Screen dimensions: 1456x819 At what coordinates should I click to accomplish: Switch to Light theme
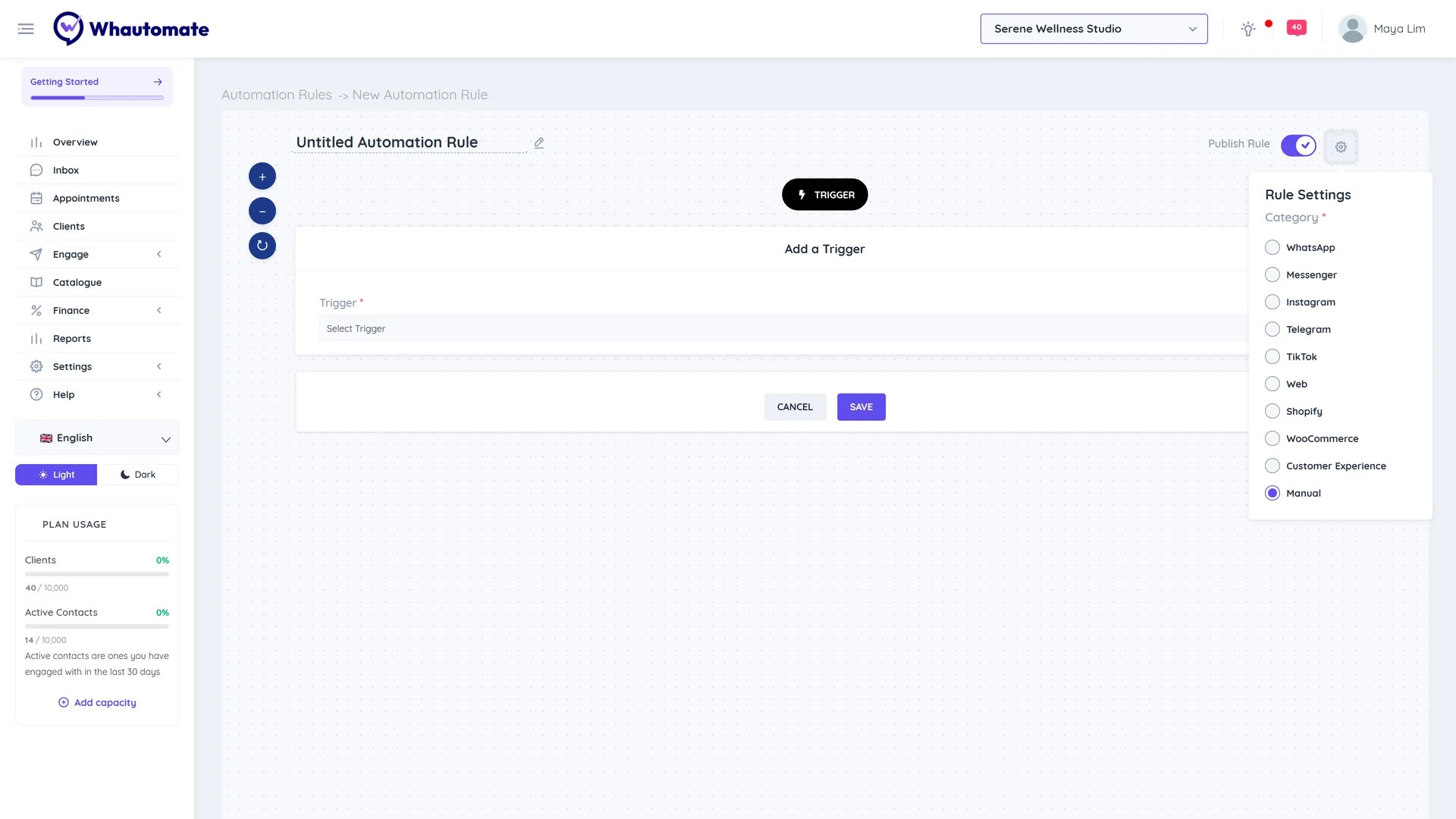pos(56,475)
